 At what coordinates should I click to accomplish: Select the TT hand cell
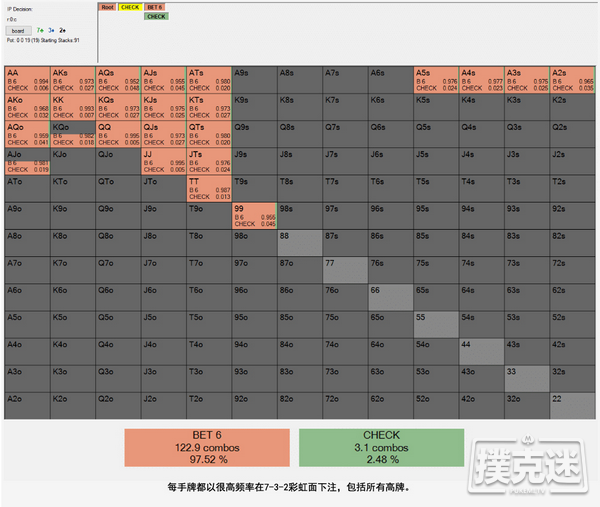[x=209, y=188]
